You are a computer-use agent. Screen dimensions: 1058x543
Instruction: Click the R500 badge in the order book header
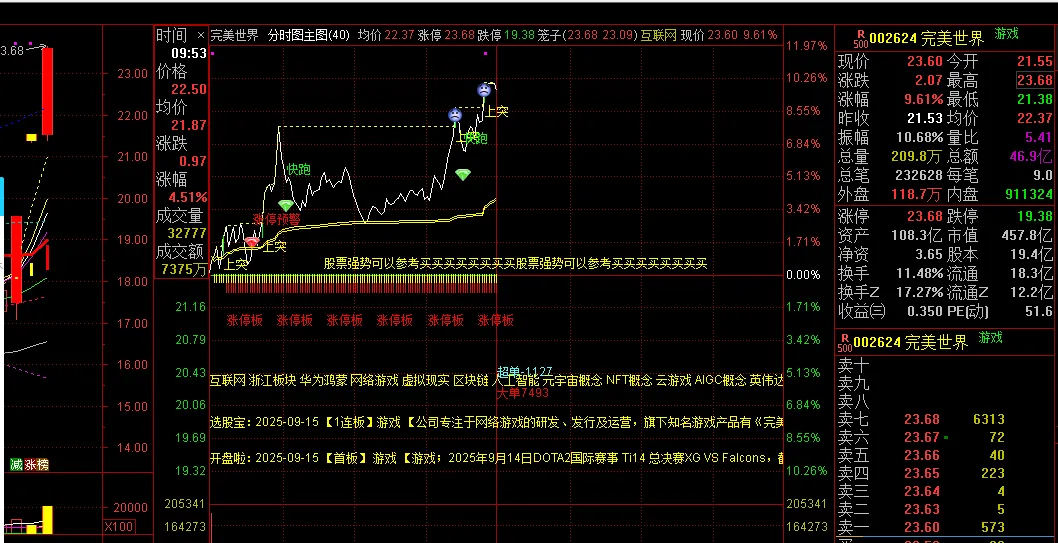(x=845, y=343)
